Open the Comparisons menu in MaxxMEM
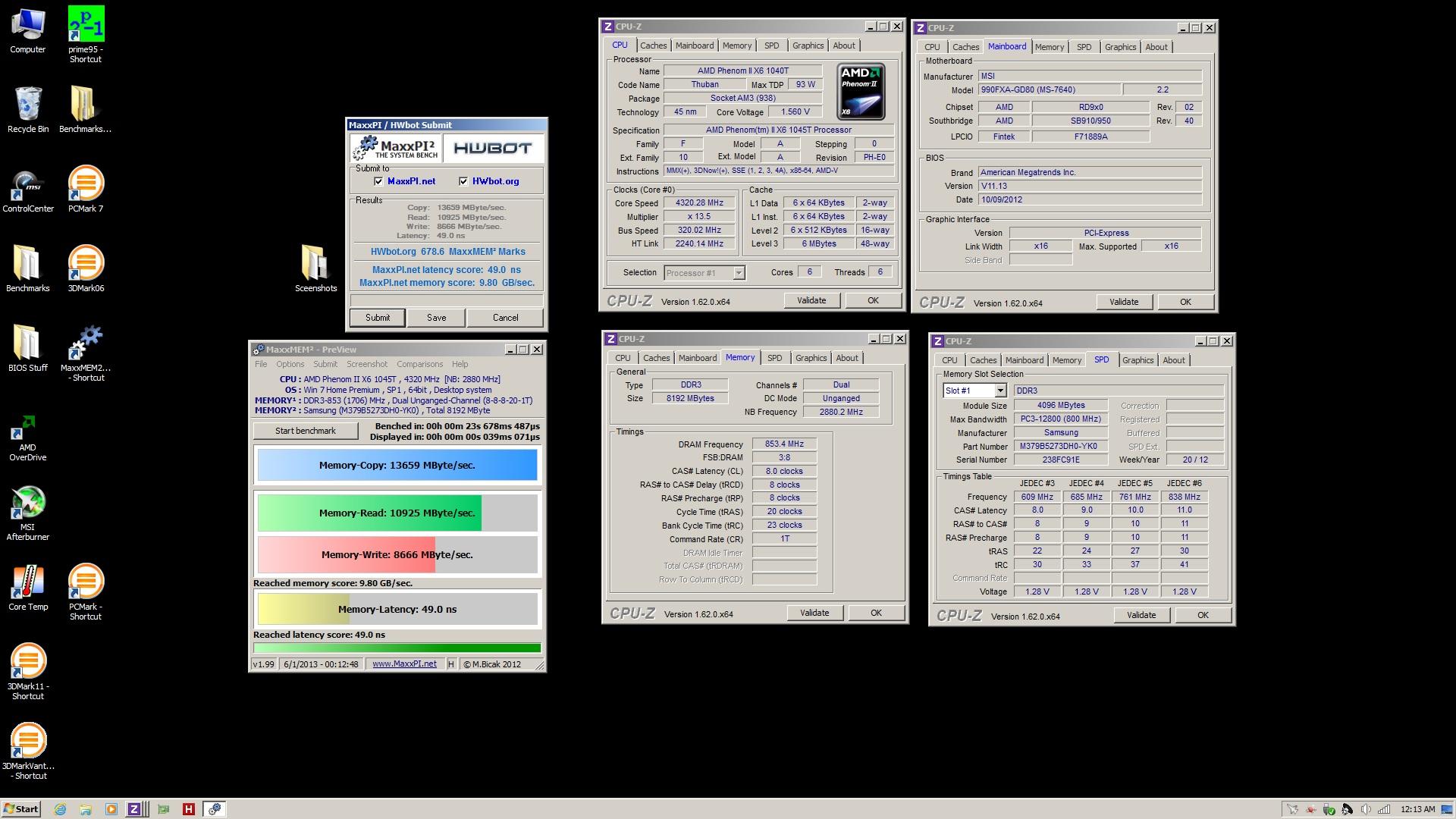Viewport: 1456px width, 819px height. [x=419, y=364]
